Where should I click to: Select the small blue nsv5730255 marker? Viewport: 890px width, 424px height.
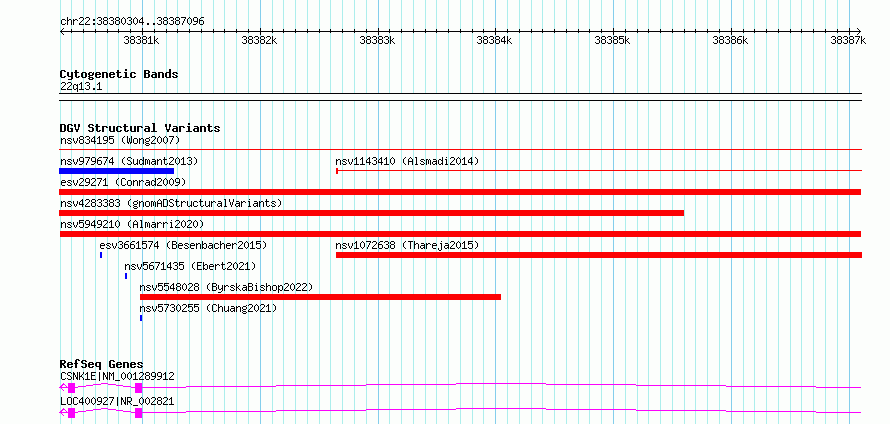point(141,318)
